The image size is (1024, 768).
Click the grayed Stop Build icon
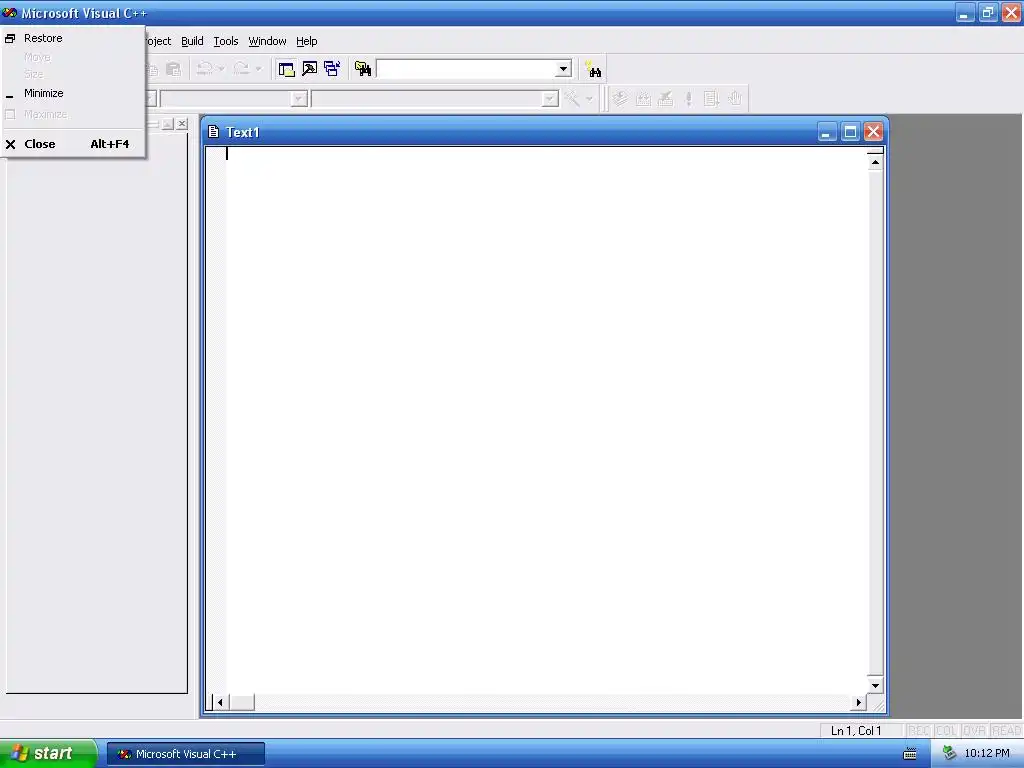point(666,99)
